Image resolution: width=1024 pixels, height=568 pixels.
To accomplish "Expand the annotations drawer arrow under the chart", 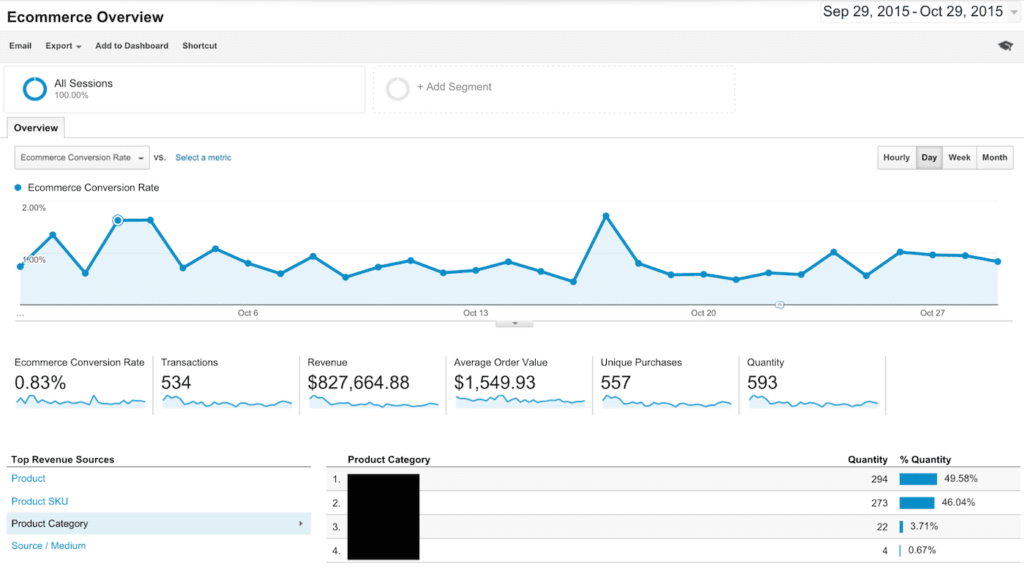I will [515, 323].
